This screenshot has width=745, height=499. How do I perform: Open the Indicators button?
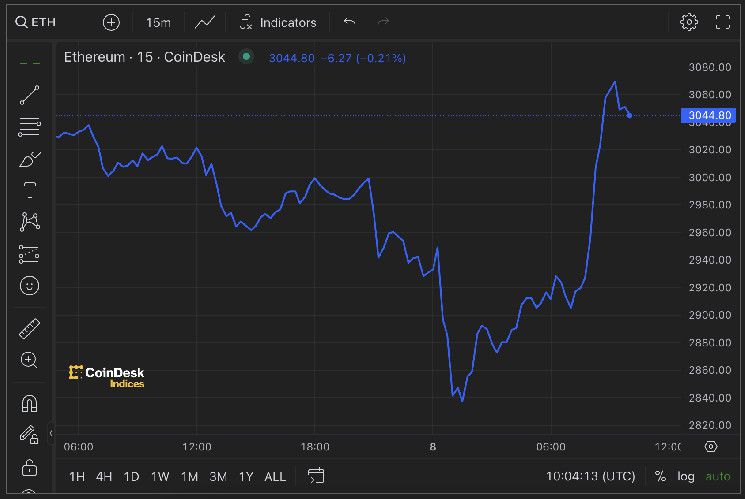(x=278, y=22)
